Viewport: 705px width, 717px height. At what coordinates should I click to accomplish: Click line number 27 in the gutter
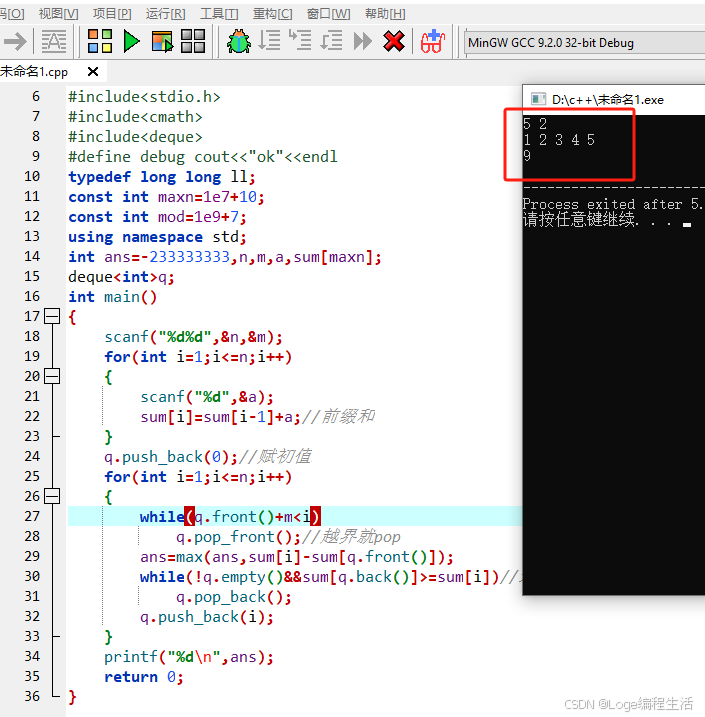[x=32, y=516]
